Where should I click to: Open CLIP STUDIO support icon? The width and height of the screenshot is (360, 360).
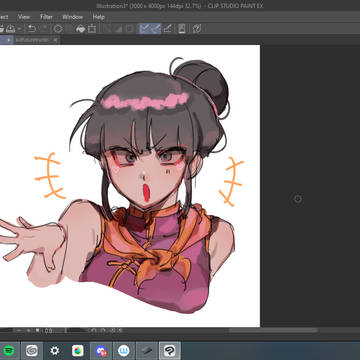(197, 29)
